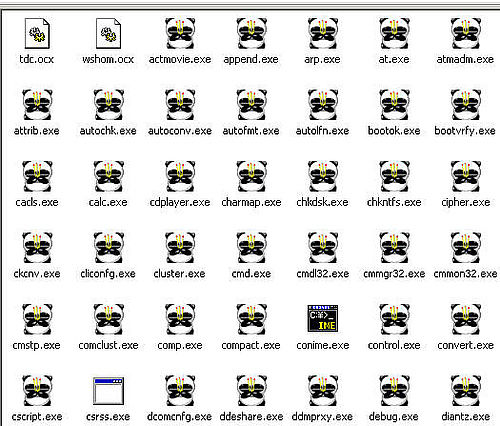This screenshot has height=426, width=500.
Task: Select the charmap.exe panda icon
Action: pos(251,176)
